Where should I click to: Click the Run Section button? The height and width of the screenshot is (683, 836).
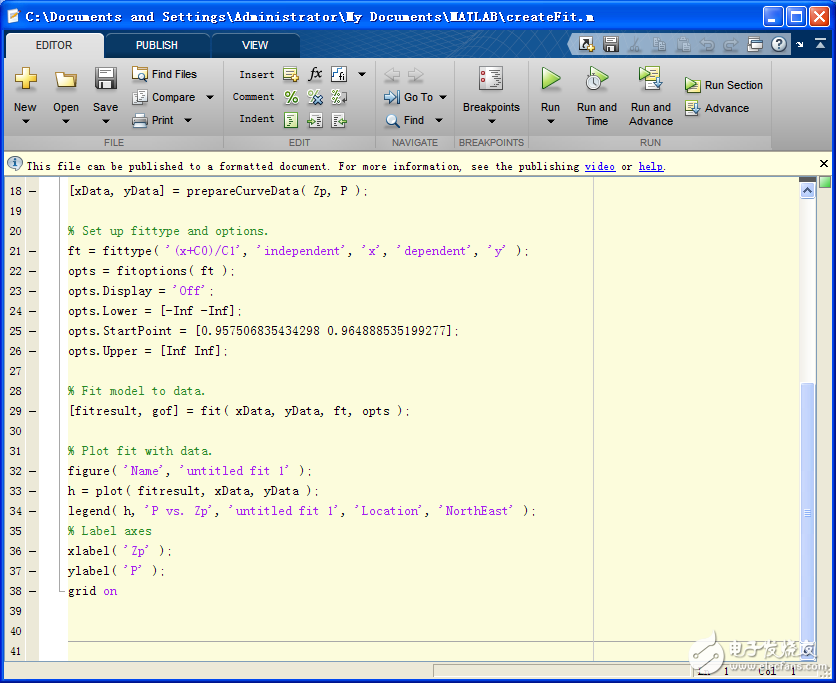tap(724, 85)
